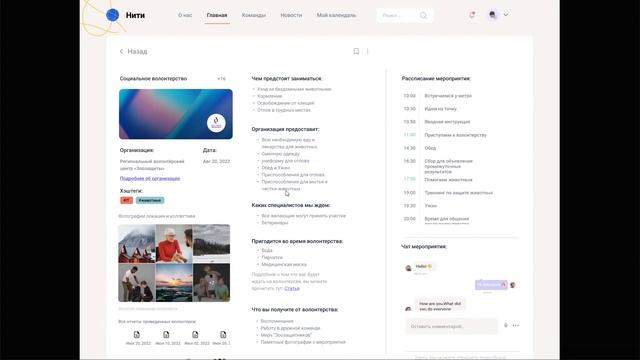Viewport: 640px width, 360px height.
Task: Click the 19:30 Ужин schedule row
Action: pos(420,206)
